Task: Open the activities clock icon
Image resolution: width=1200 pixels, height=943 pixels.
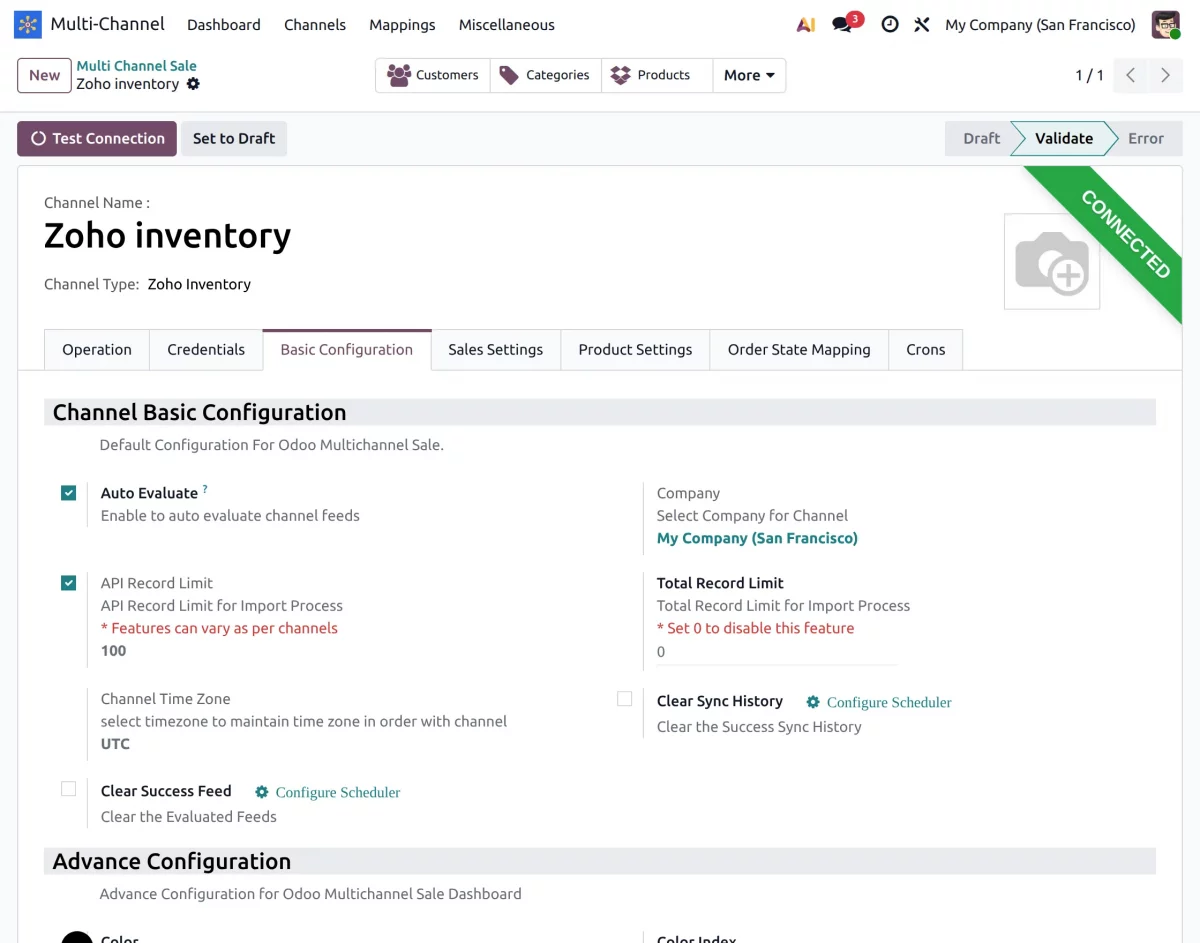Action: click(889, 24)
